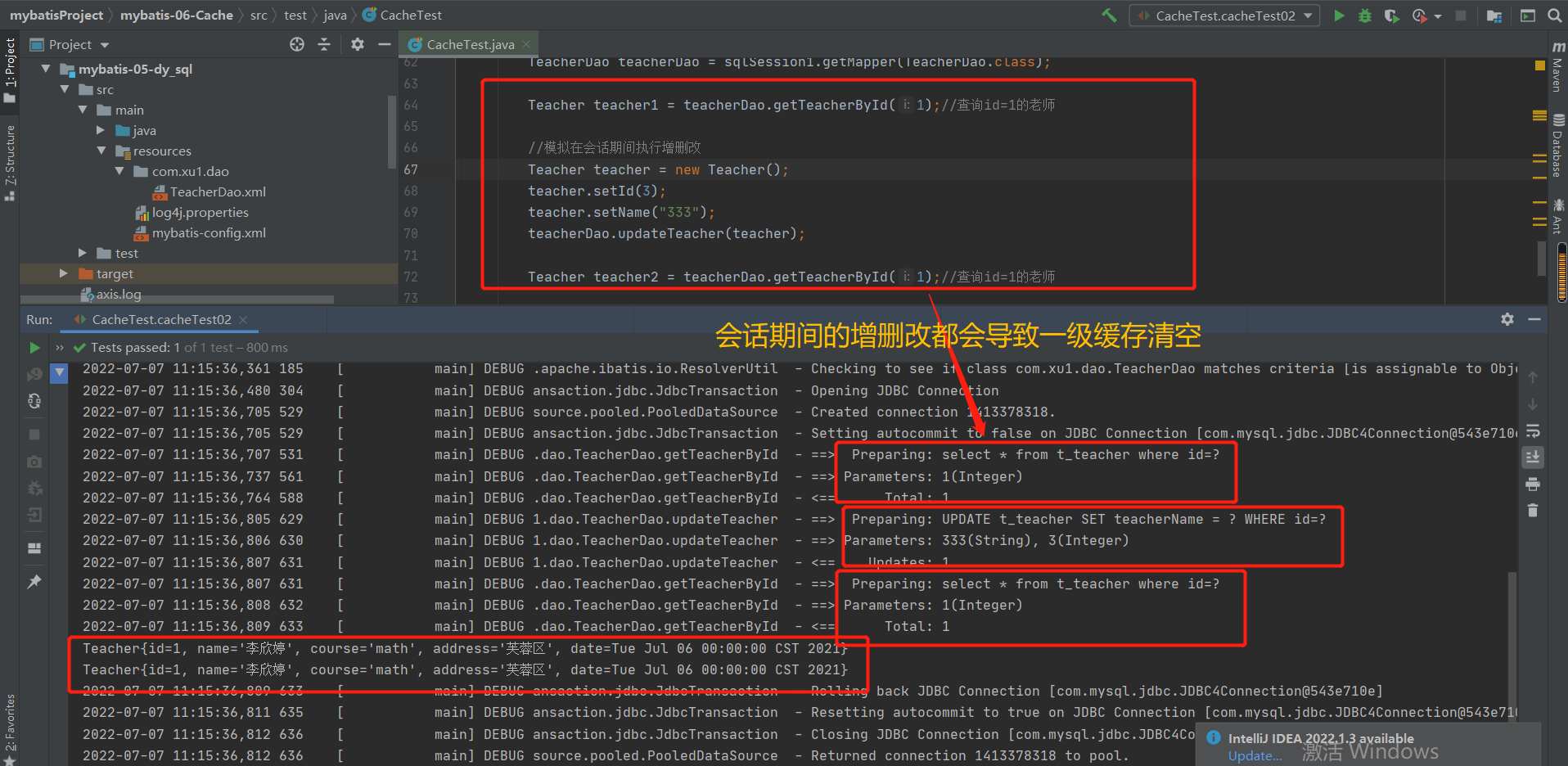Rerun the test with Run panel play icon
This screenshot has width=1568, height=766.
coord(34,348)
